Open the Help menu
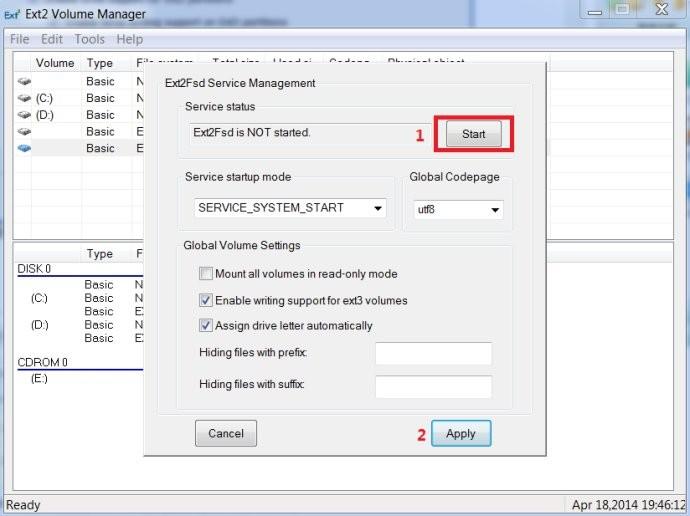690x516 pixels. click(x=129, y=39)
